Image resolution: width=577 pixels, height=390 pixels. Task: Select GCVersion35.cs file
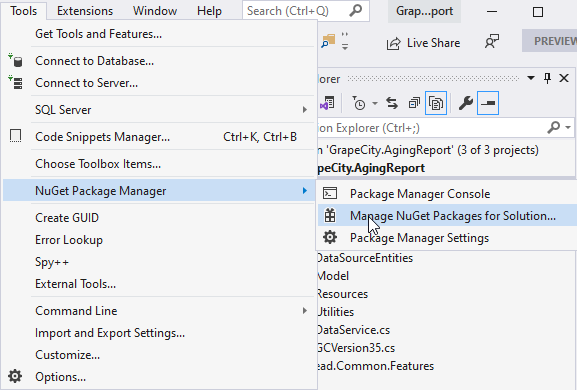click(357, 348)
